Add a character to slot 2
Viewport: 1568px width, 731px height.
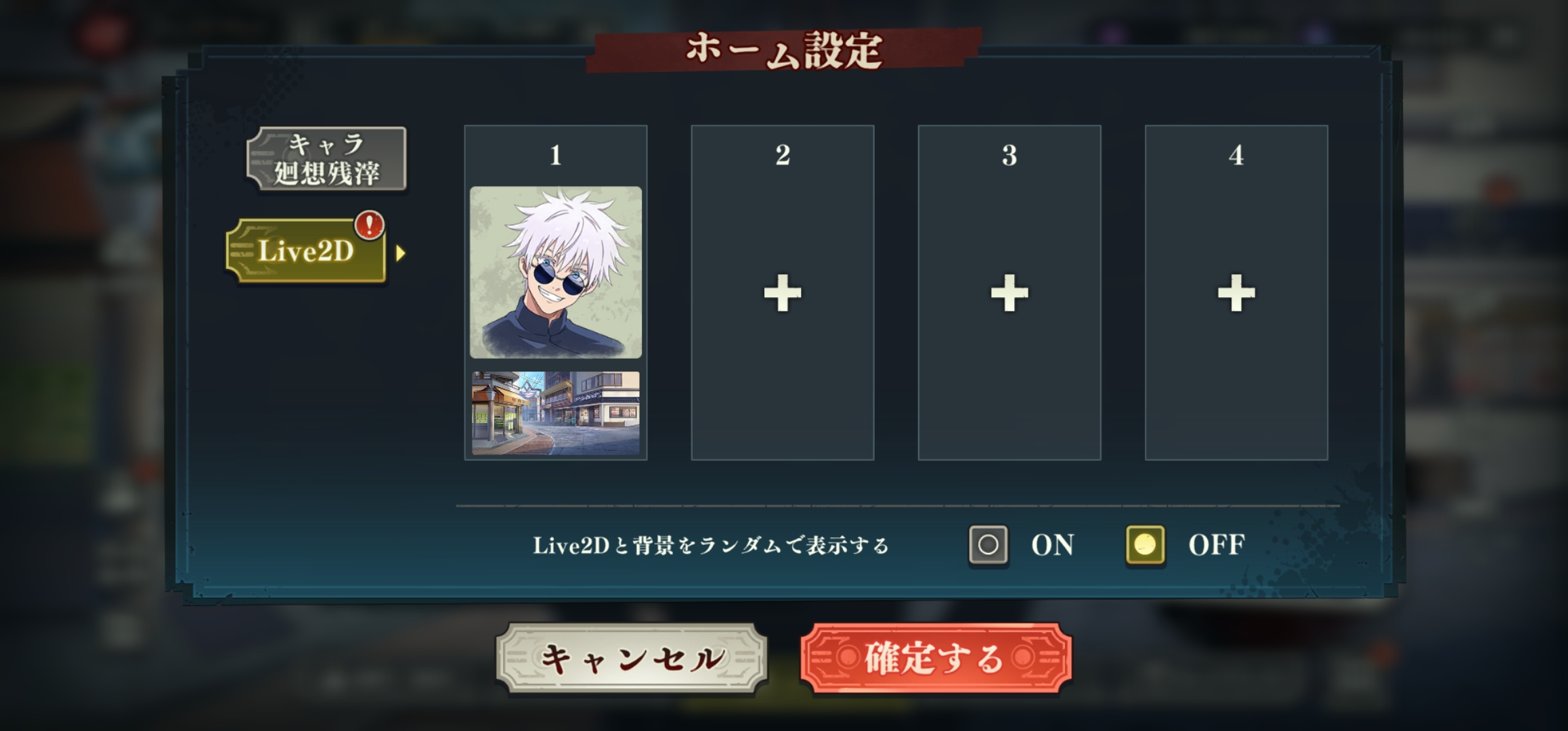[x=783, y=293]
